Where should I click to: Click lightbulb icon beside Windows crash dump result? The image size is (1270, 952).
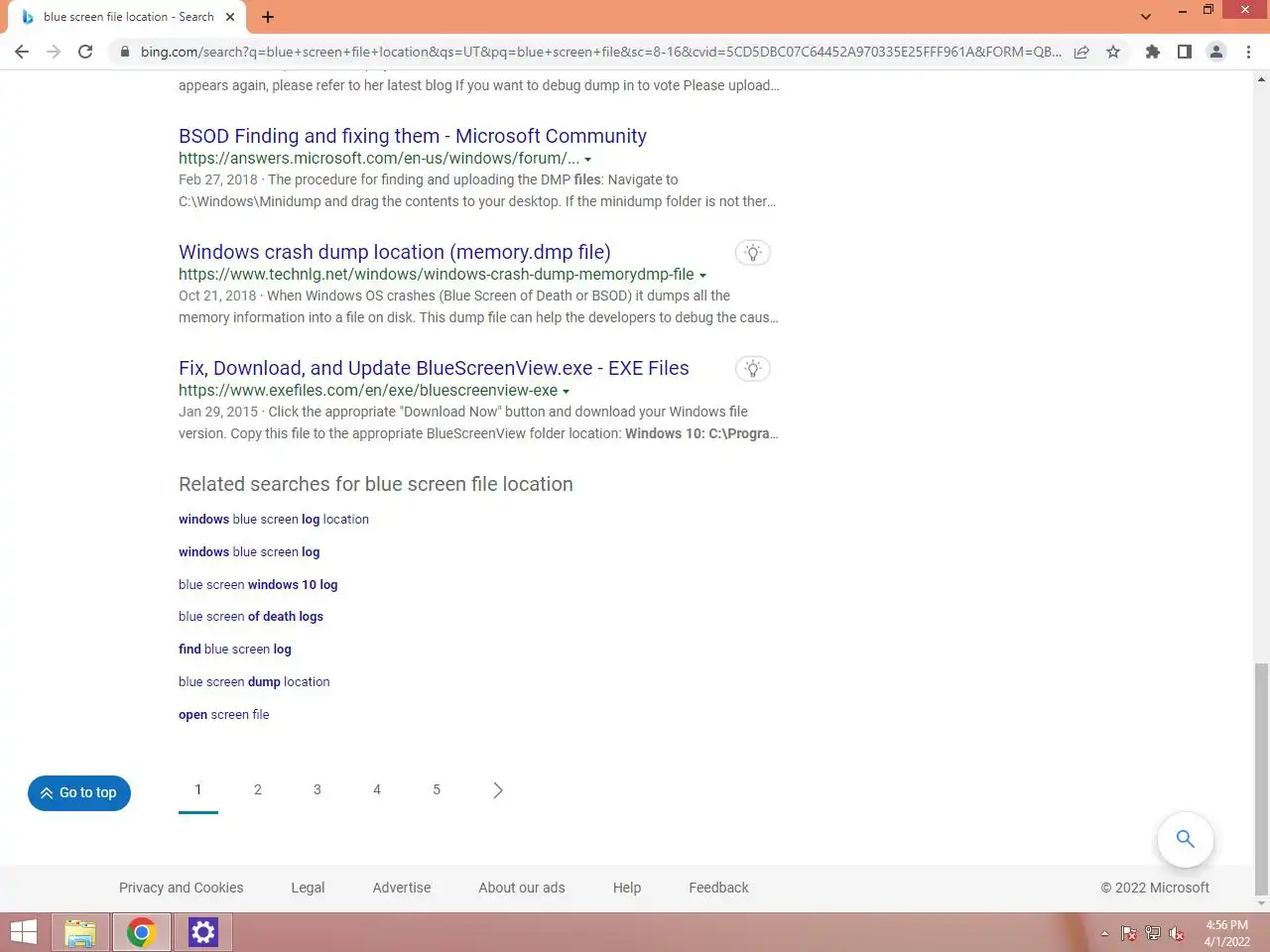753,253
